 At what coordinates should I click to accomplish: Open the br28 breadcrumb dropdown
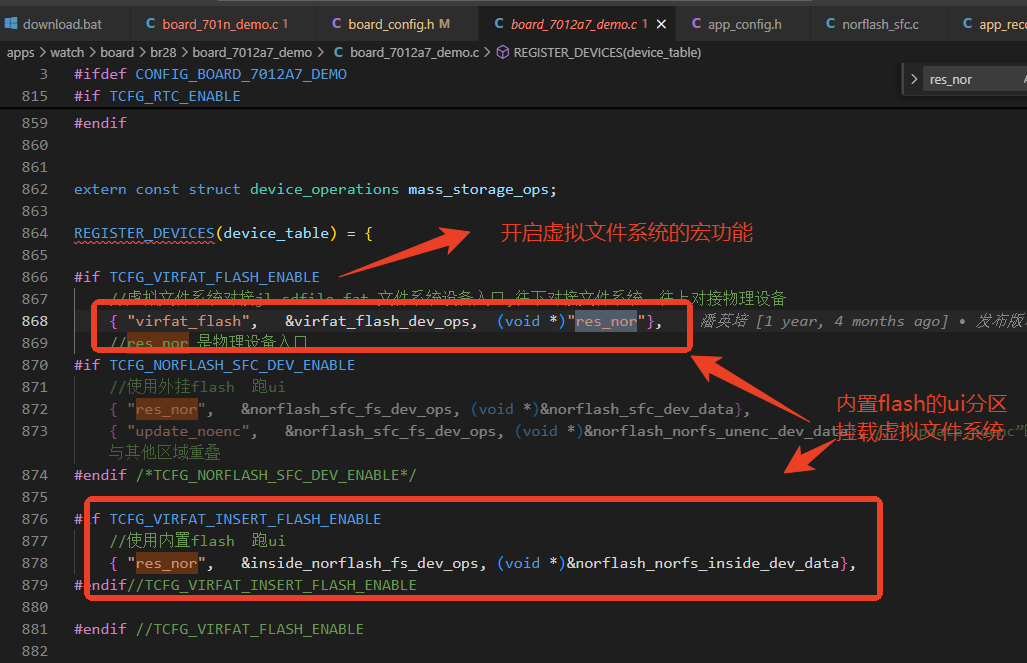[163, 52]
